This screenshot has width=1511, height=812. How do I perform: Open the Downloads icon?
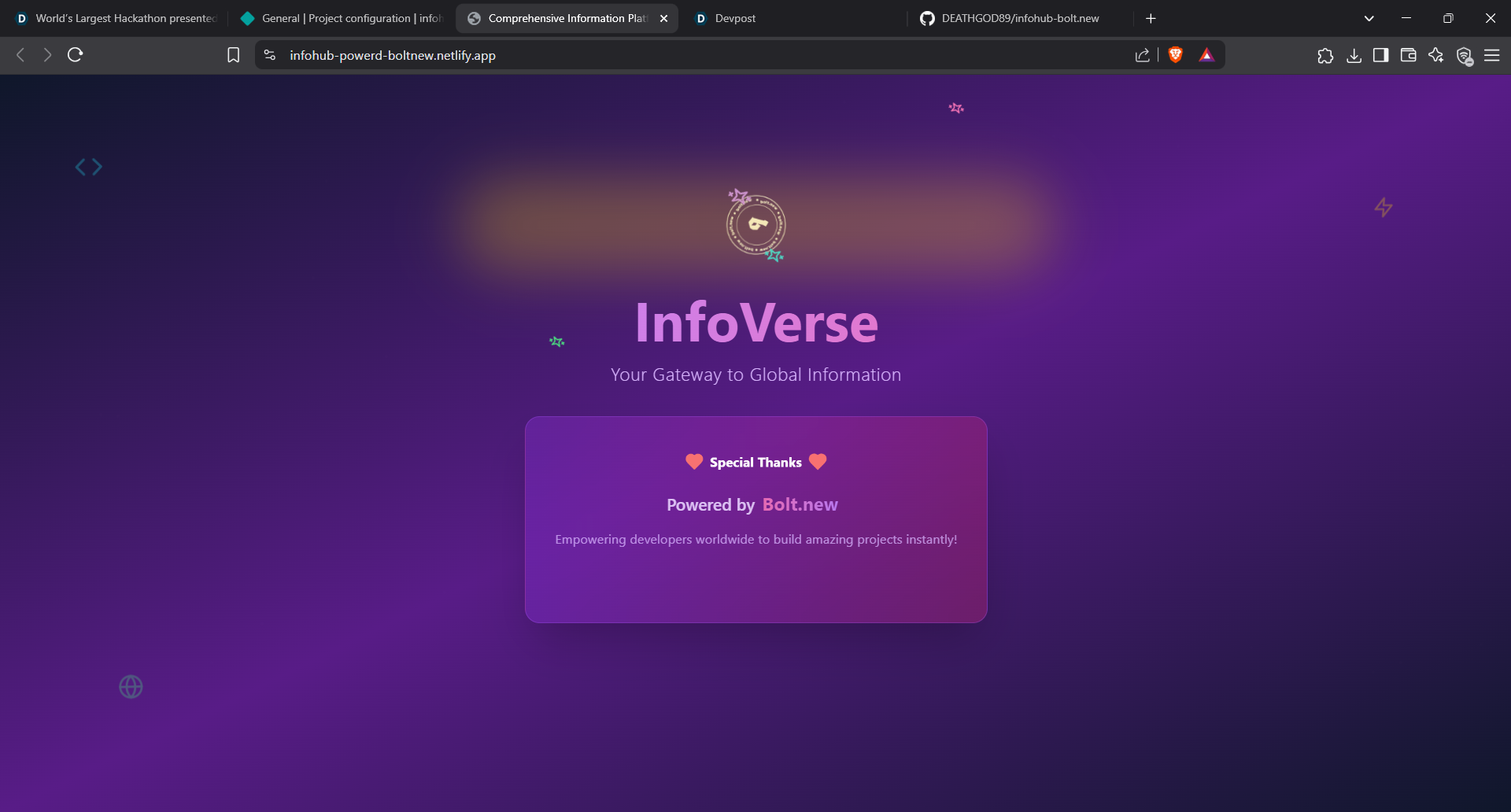coord(1354,55)
